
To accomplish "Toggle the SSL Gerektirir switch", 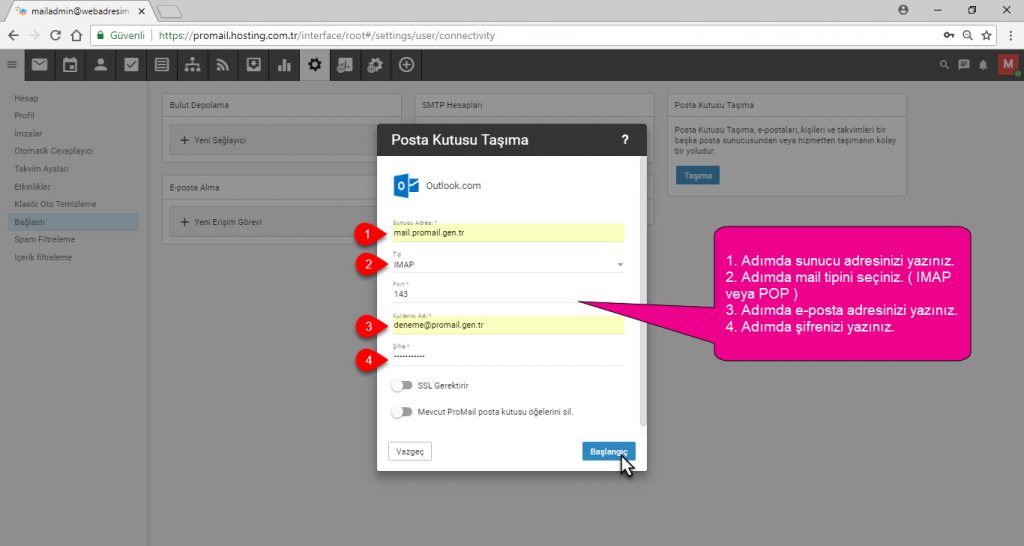I will tap(402, 385).
